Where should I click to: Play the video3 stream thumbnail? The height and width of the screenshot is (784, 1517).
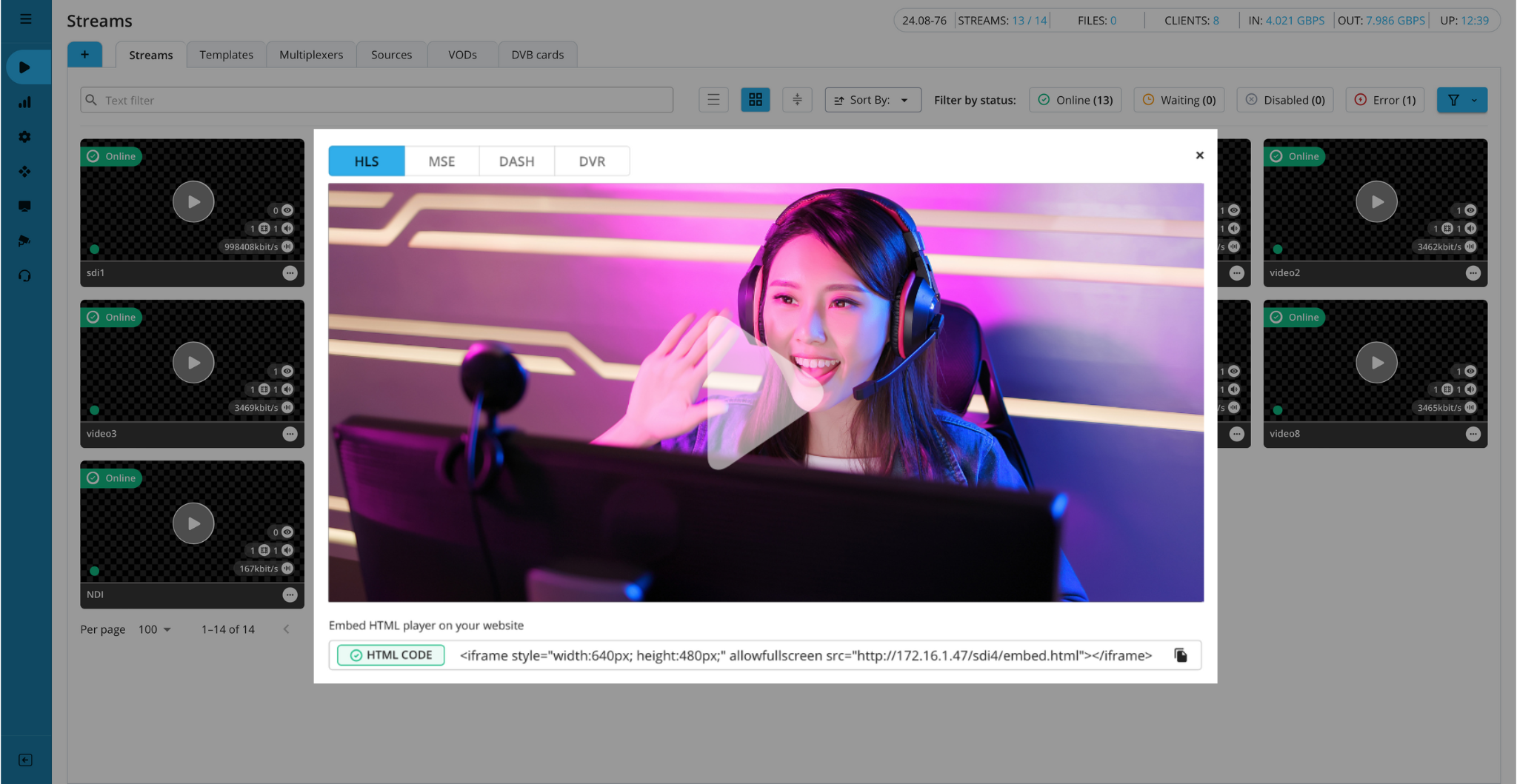[193, 363]
